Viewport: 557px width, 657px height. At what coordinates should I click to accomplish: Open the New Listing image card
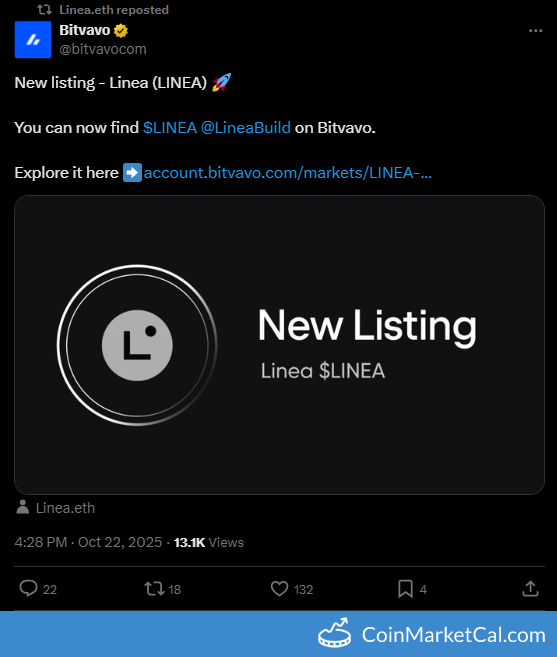pos(279,345)
